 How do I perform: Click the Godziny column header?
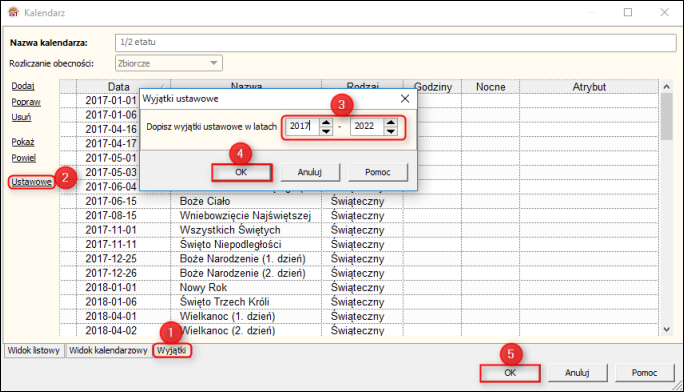point(432,87)
